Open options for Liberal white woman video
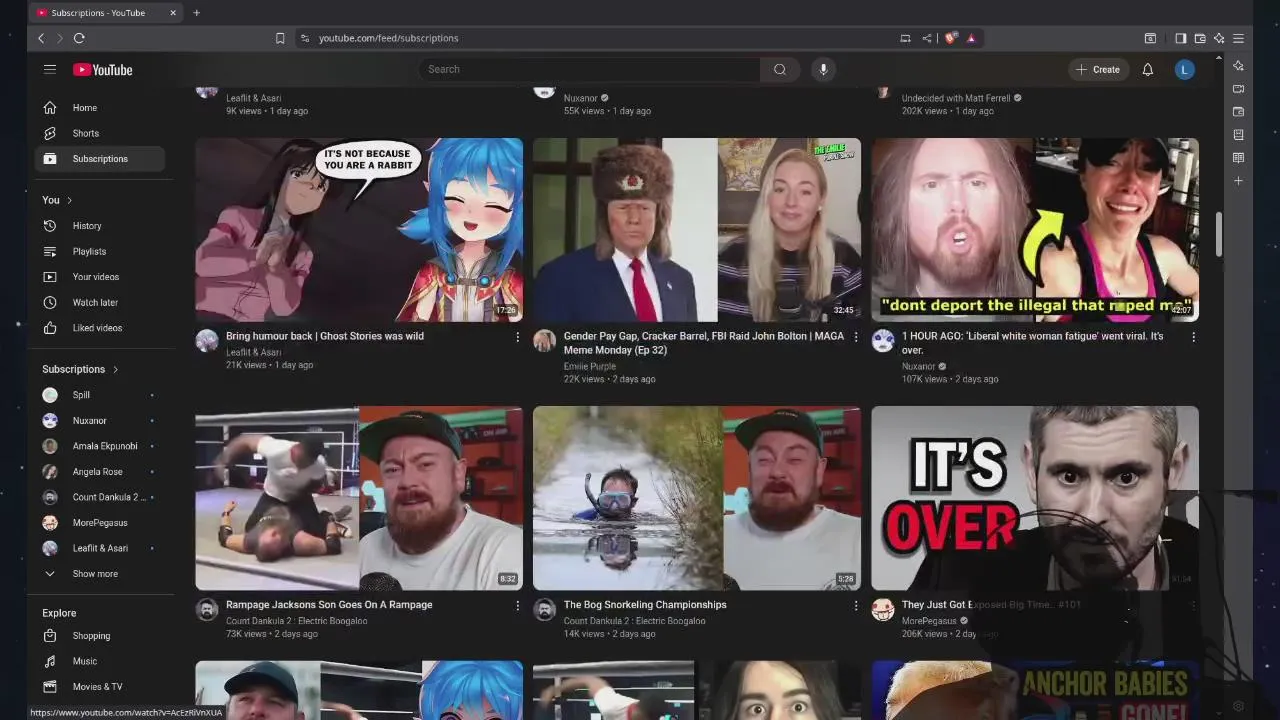1280x720 pixels. coord(1193,337)
